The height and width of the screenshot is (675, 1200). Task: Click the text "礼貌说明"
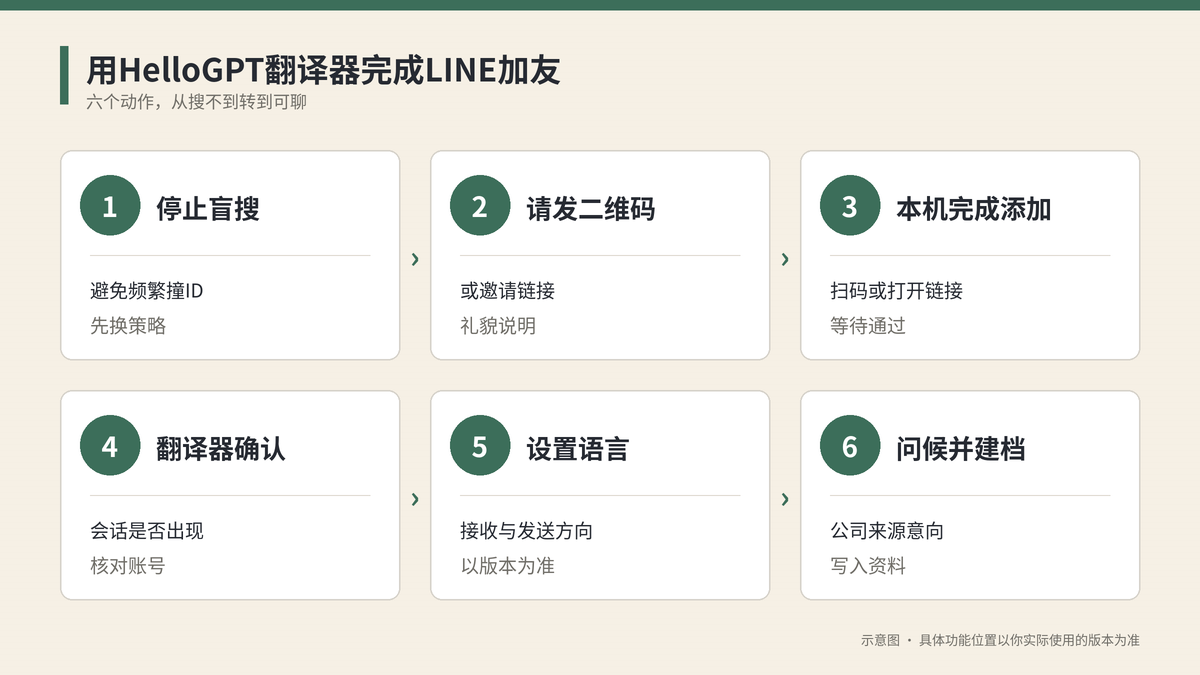498,325
